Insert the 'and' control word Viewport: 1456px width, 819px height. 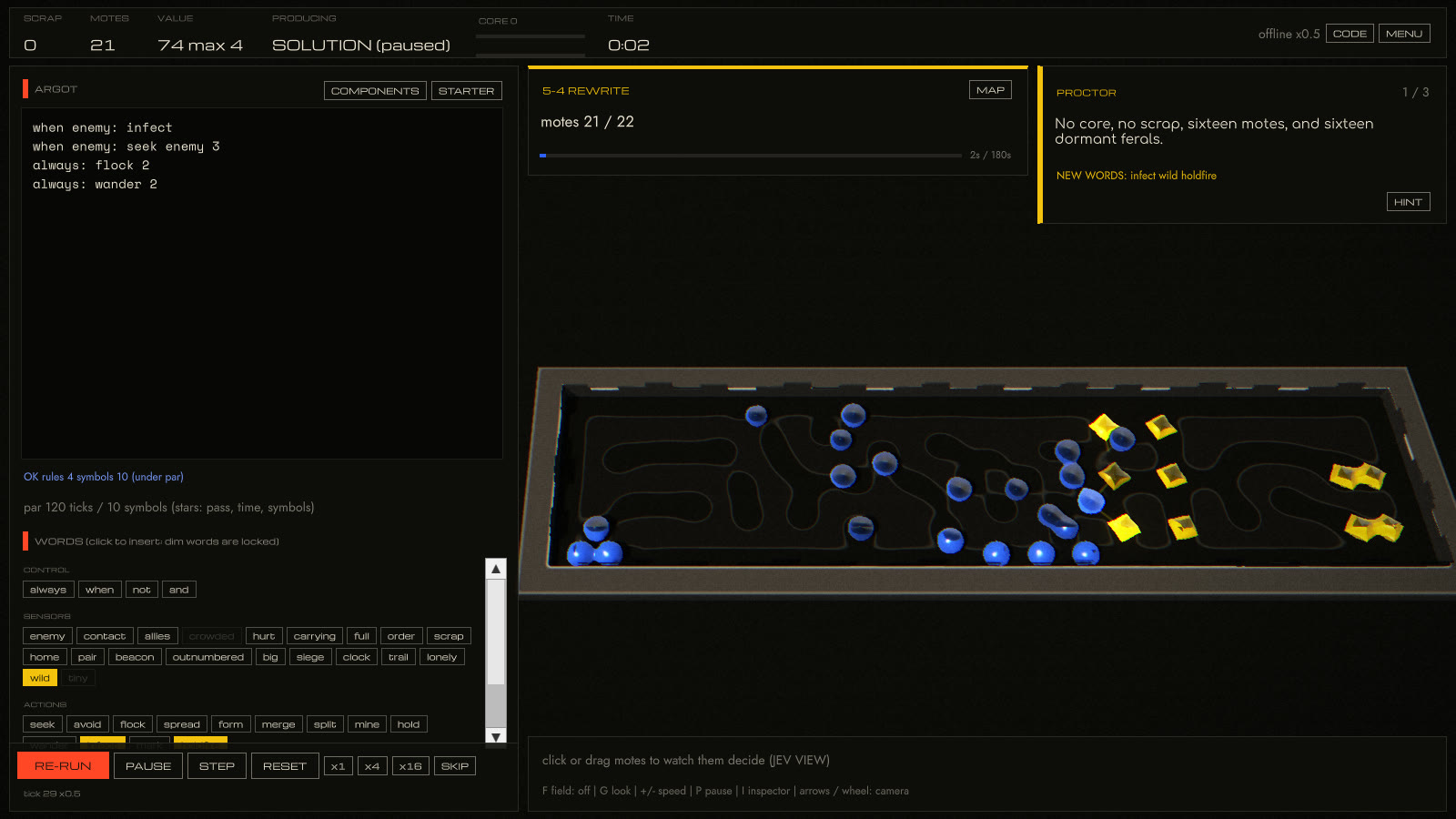[179, 590]
